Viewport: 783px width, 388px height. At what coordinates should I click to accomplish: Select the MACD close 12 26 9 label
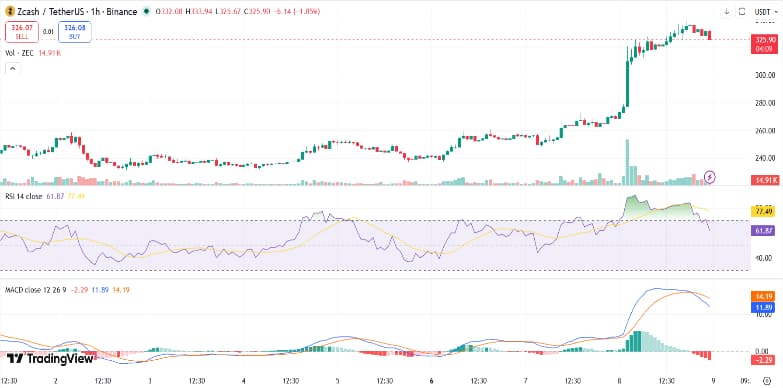tap(35, 289)
